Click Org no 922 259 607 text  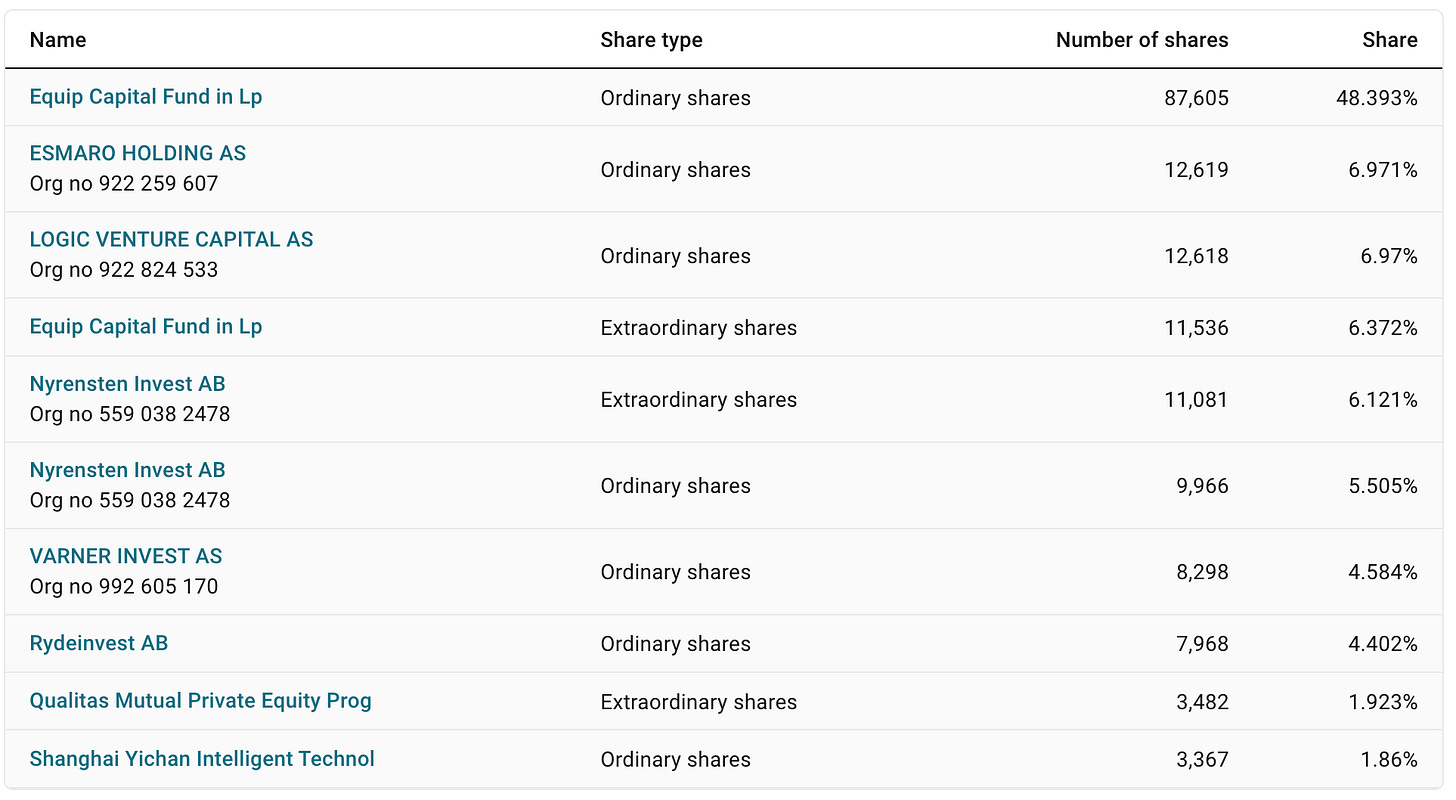click(124, 183)
